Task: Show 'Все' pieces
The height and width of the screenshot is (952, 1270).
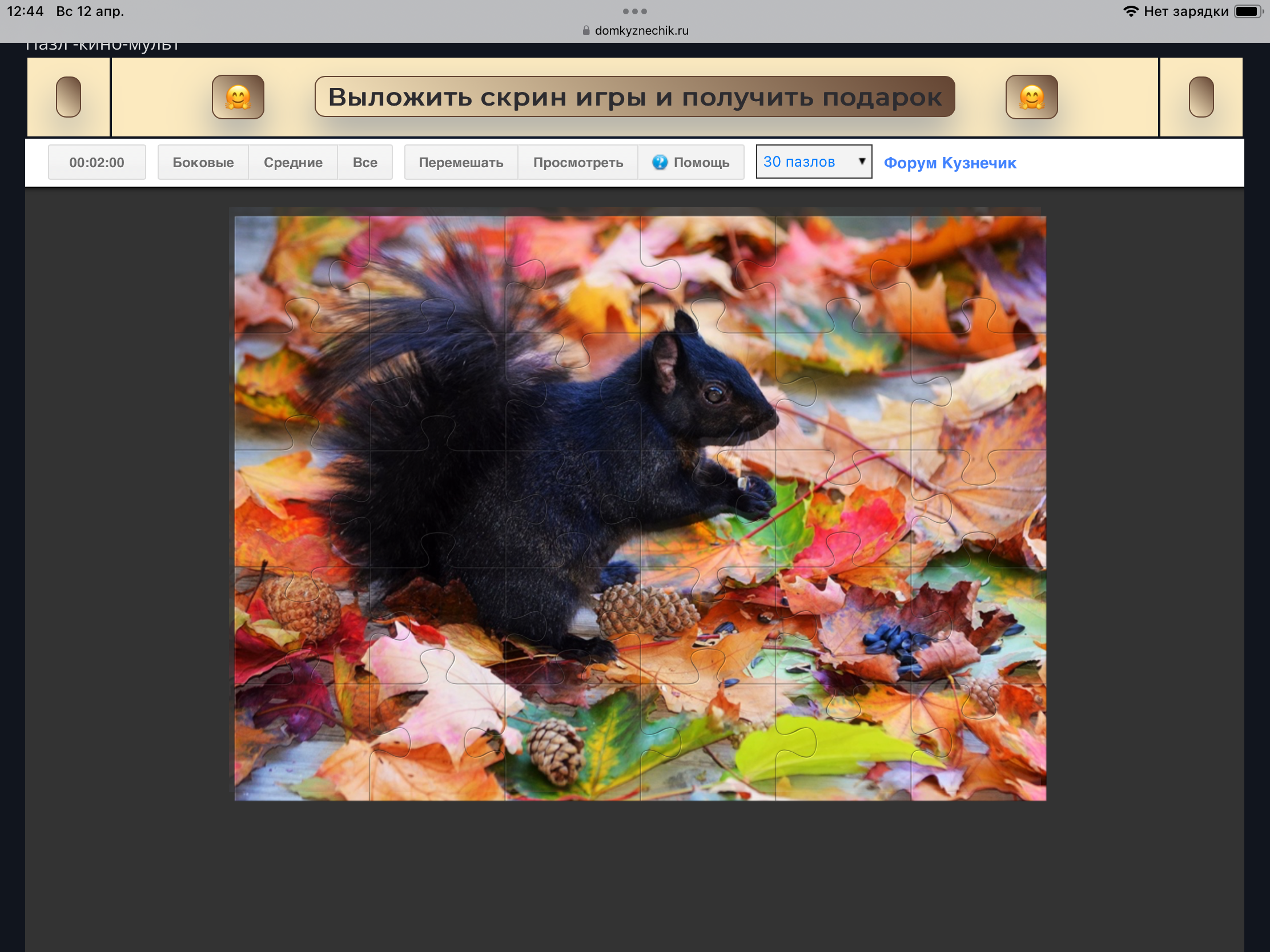Action: [x=364, y=163]
